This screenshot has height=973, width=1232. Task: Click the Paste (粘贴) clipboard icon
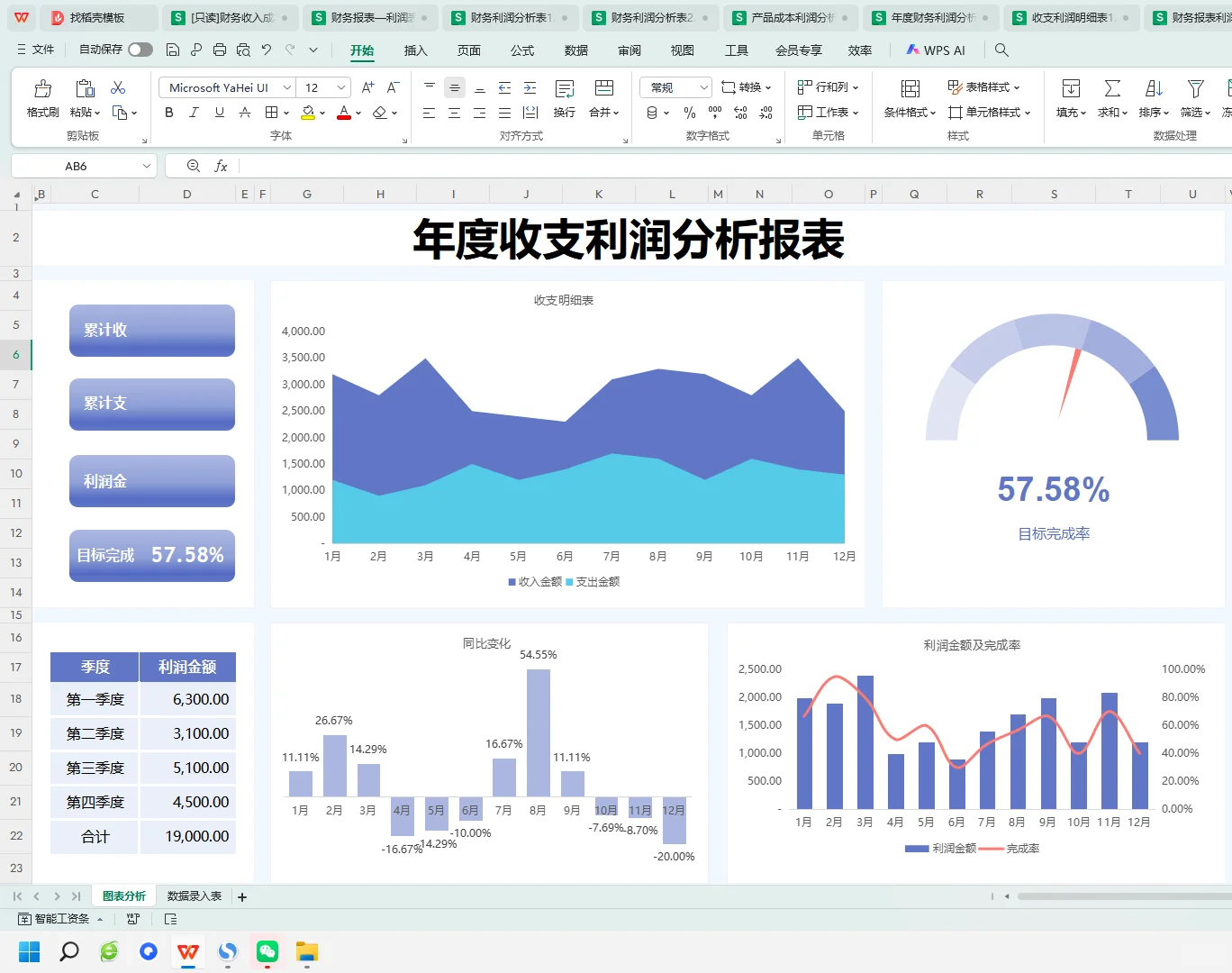tap(85, 88)
